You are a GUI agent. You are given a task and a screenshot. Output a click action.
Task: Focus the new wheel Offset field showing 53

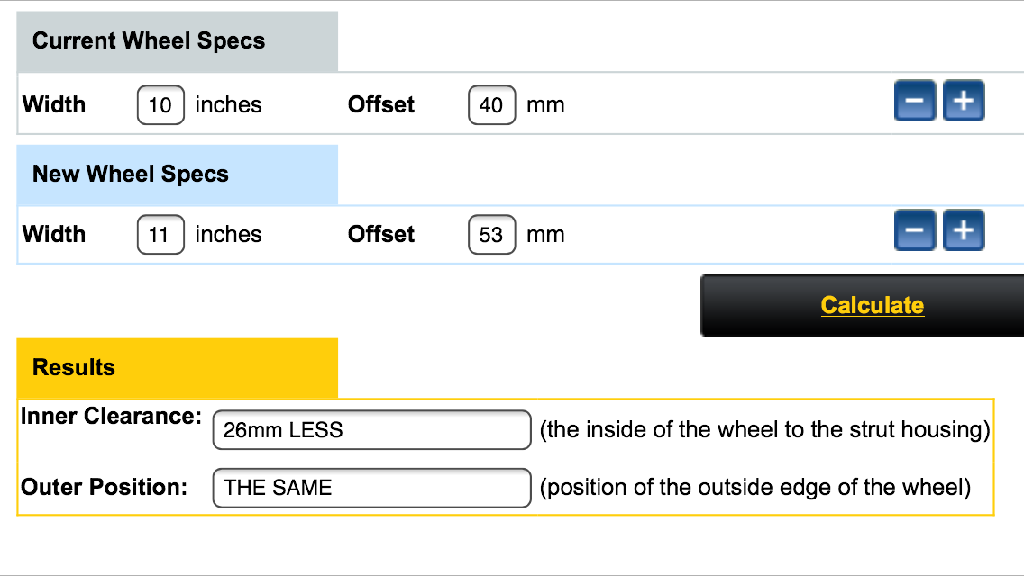click(492, 235)
